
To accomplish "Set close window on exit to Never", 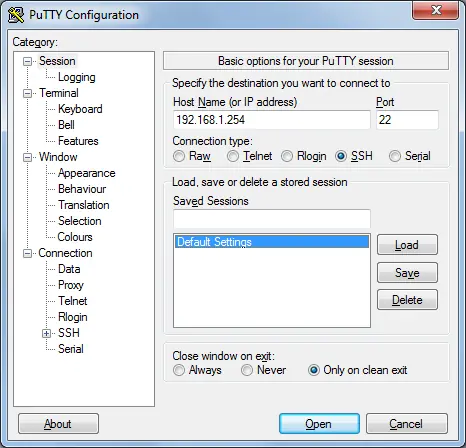I will pos(247,370).
